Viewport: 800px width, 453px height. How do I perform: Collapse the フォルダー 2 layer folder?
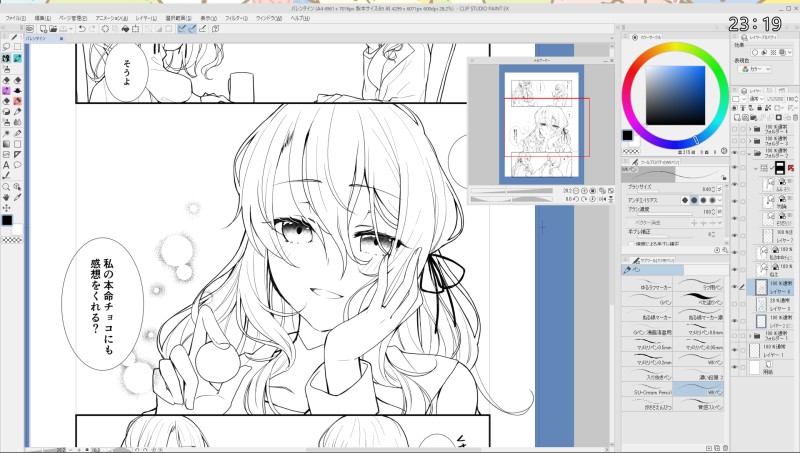click(x=749, y=154)
